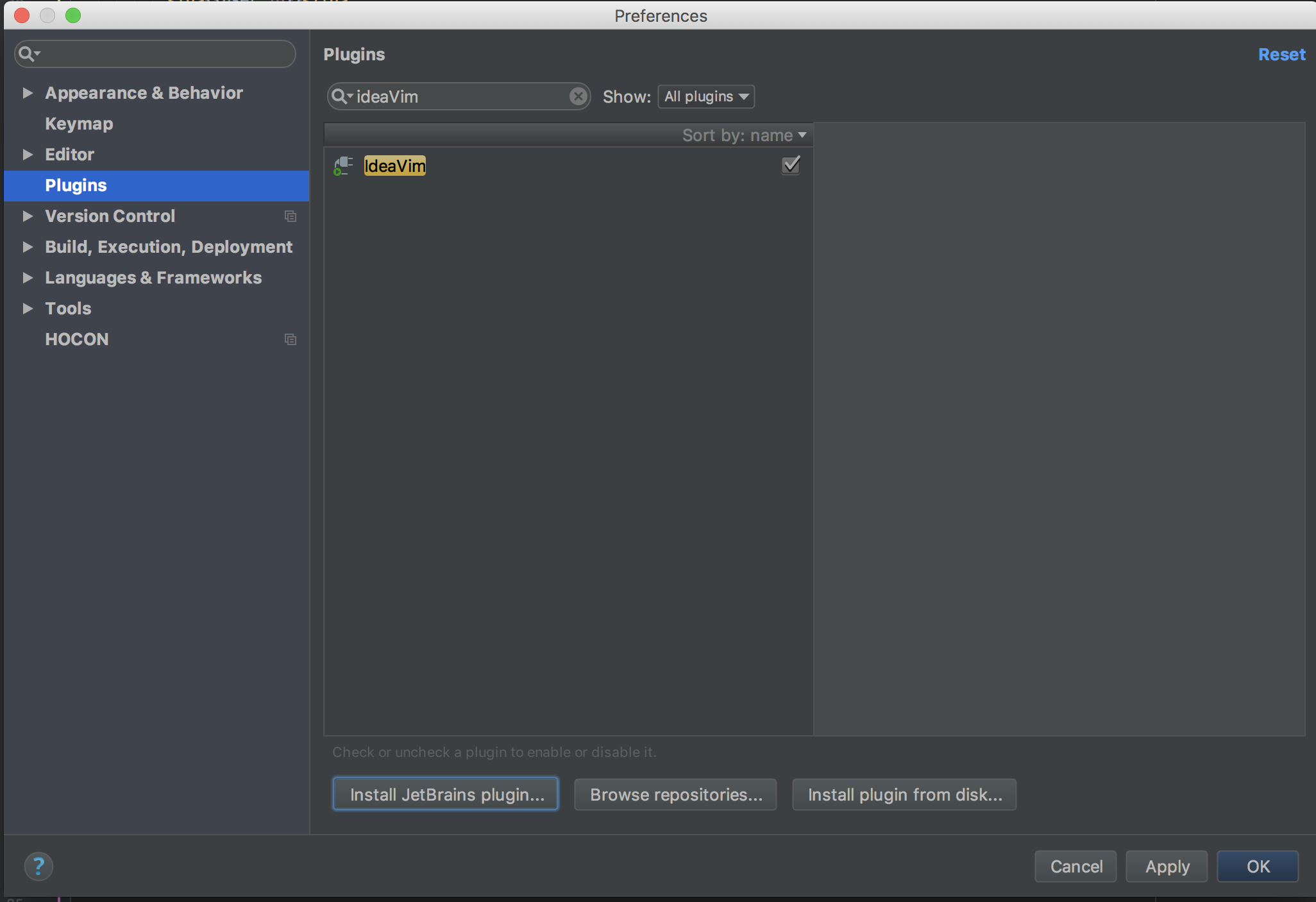The width and height of the screenshot is (1316, 902).
Task: Open the help question mark button
Action: point(38,866)
